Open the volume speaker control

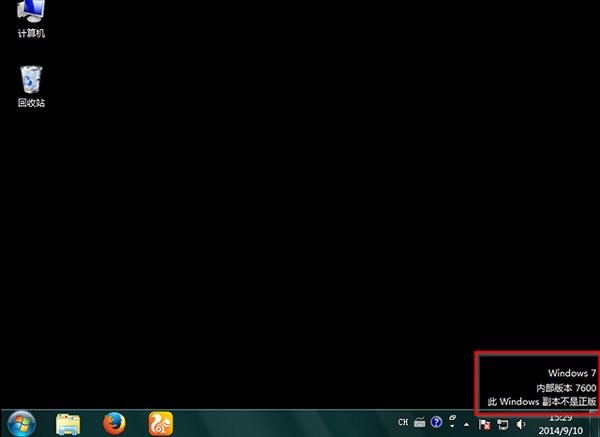521,423
